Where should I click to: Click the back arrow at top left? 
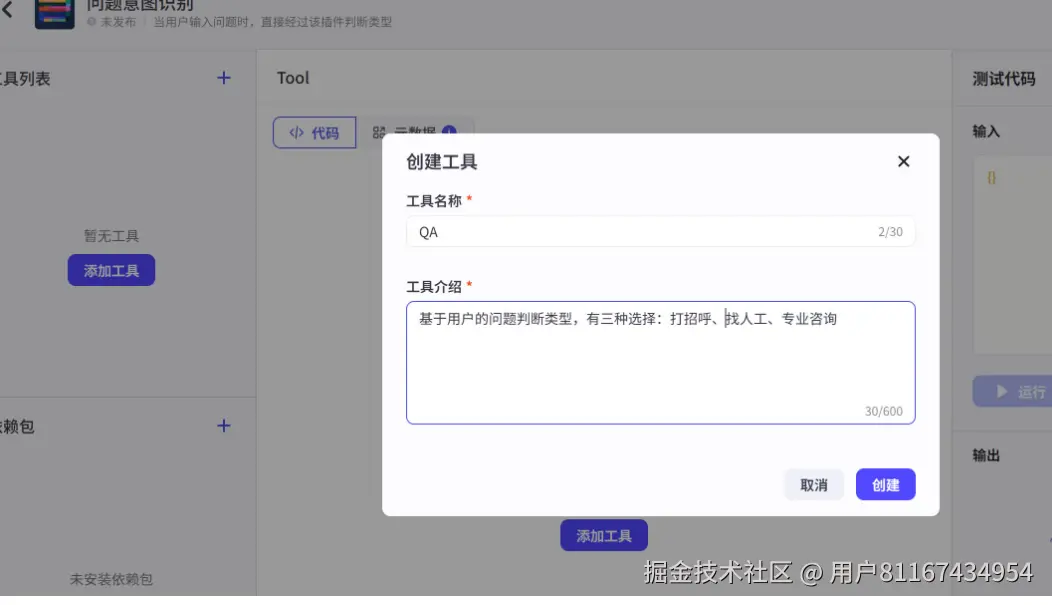[8, 9]
